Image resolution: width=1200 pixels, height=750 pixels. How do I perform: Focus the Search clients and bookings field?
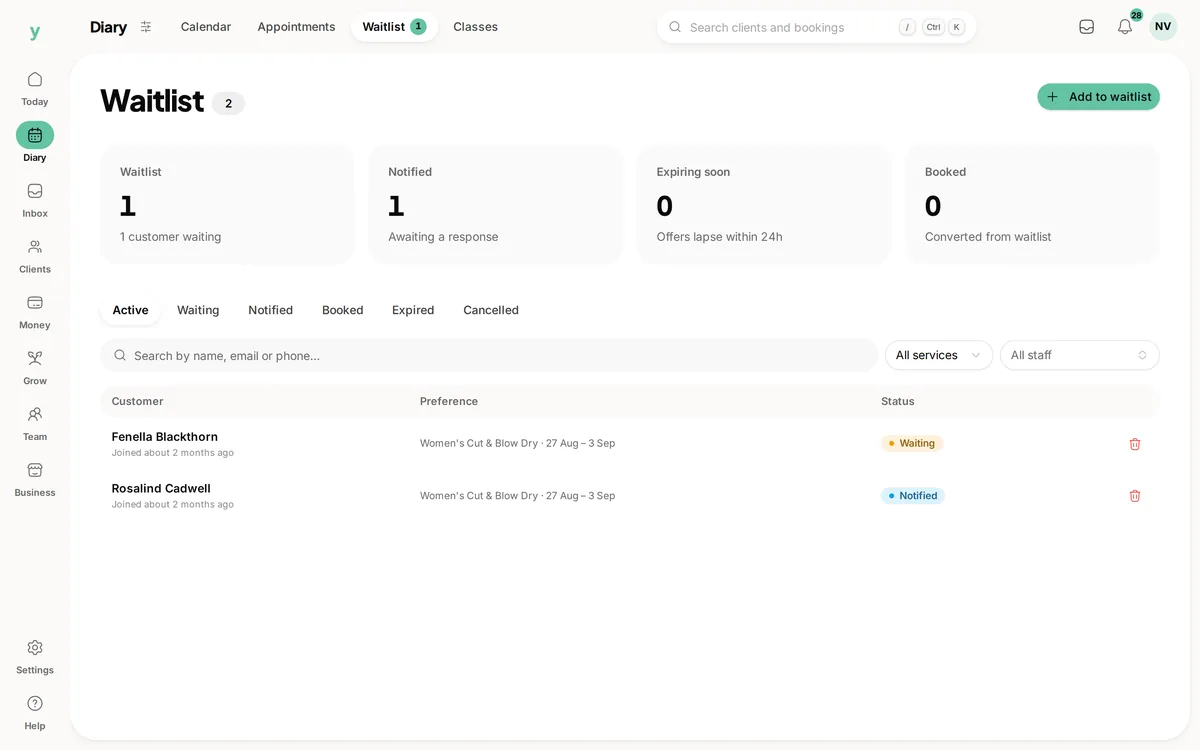[x=816, y=27]
